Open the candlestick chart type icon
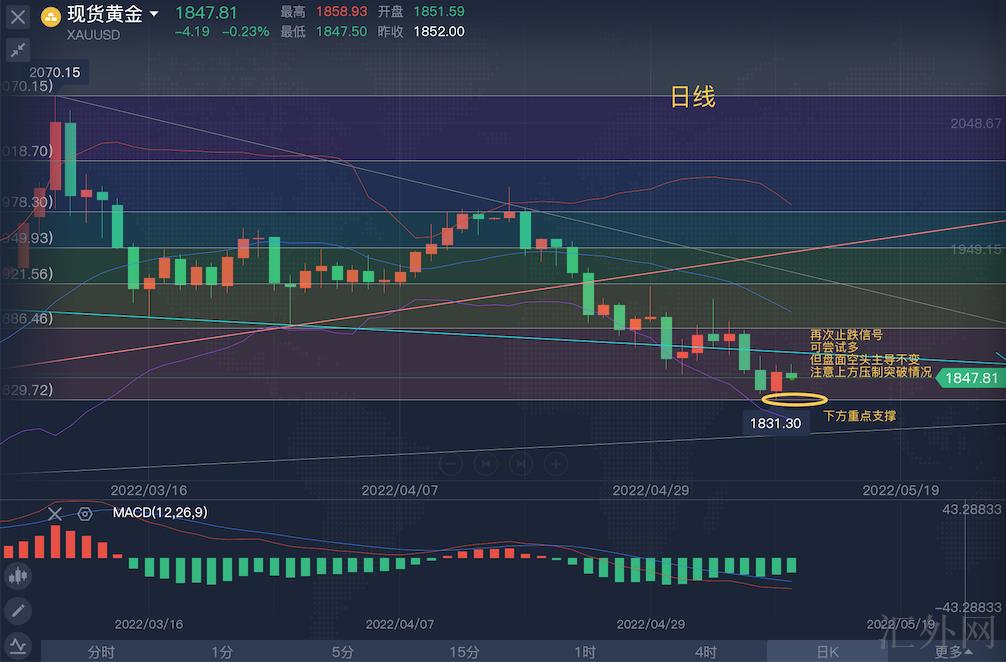Viewport: 1006px width, 662px height. [18, 576]
